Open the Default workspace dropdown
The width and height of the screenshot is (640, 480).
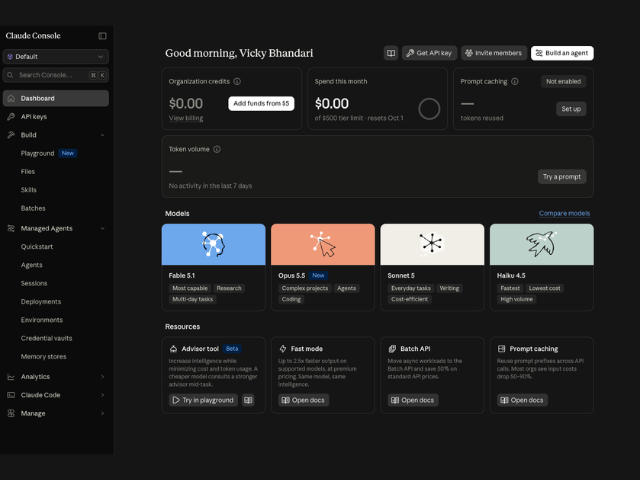[56, 57]
